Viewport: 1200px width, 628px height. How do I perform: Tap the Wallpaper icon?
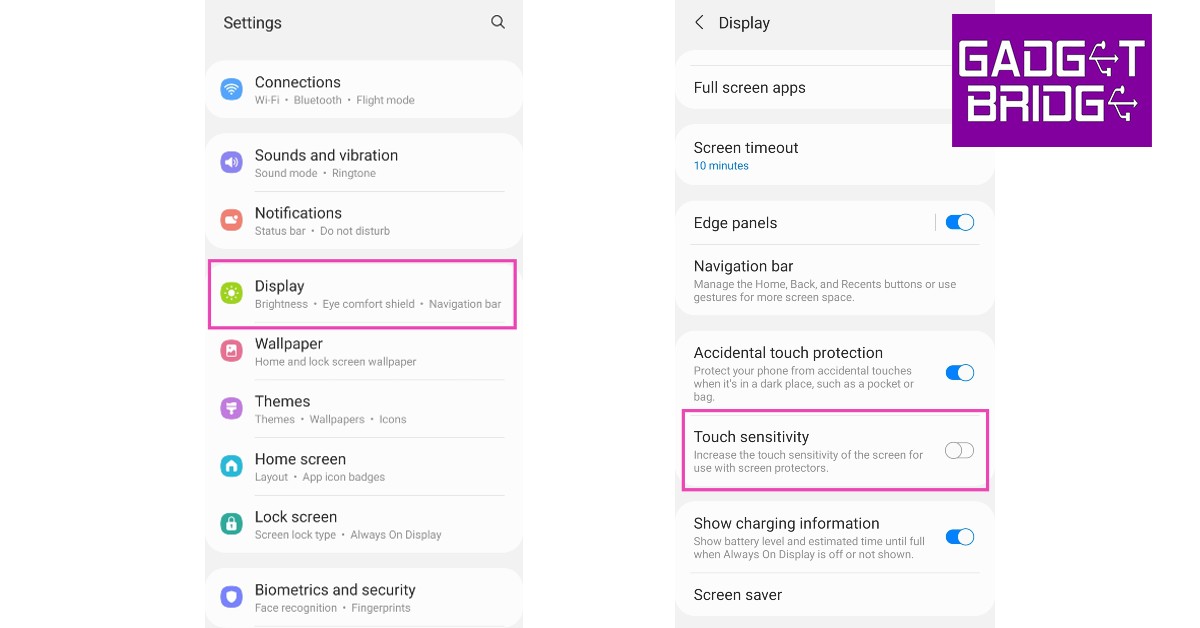232,351
